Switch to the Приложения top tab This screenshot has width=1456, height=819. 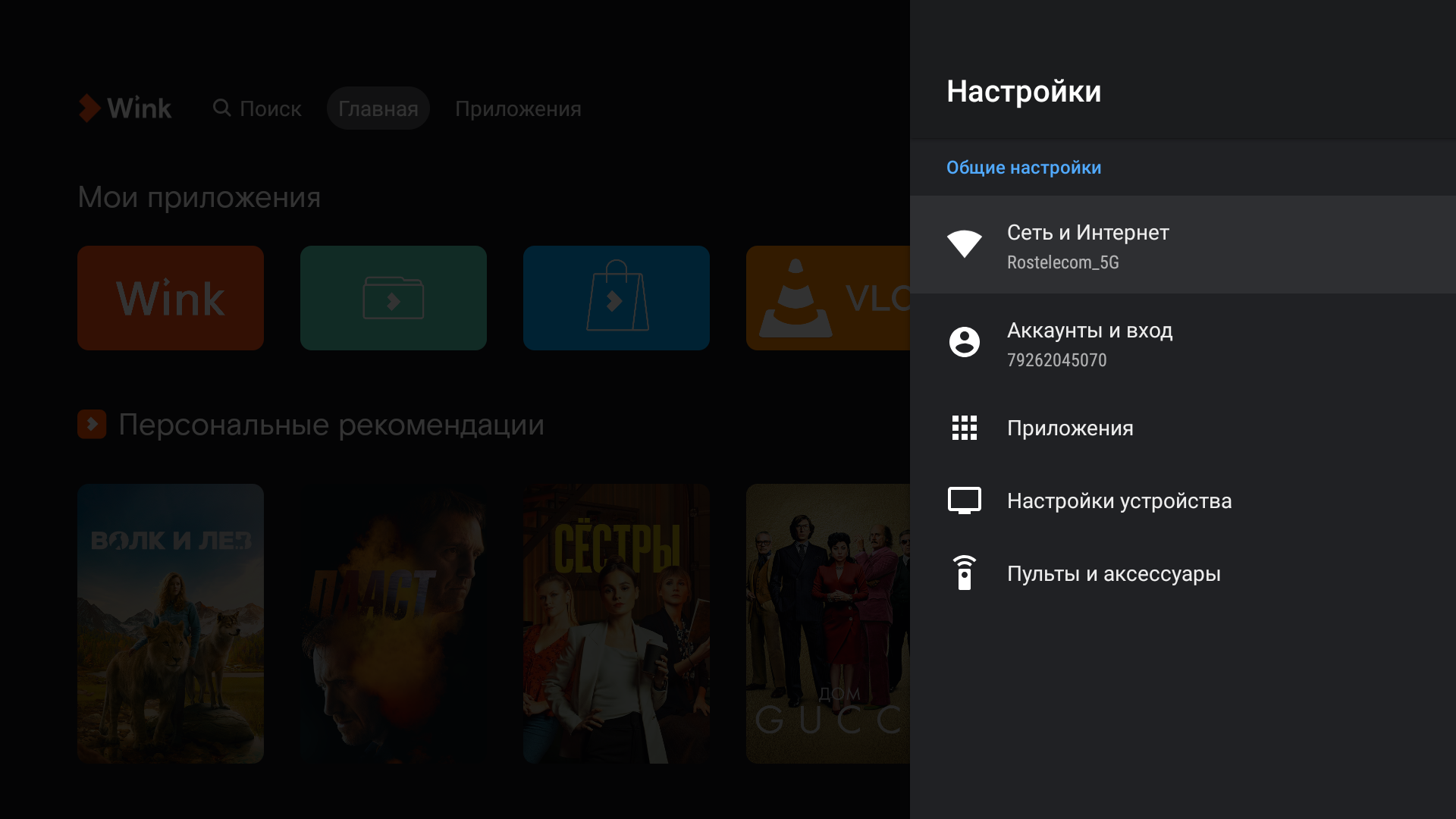coord(518,108)
